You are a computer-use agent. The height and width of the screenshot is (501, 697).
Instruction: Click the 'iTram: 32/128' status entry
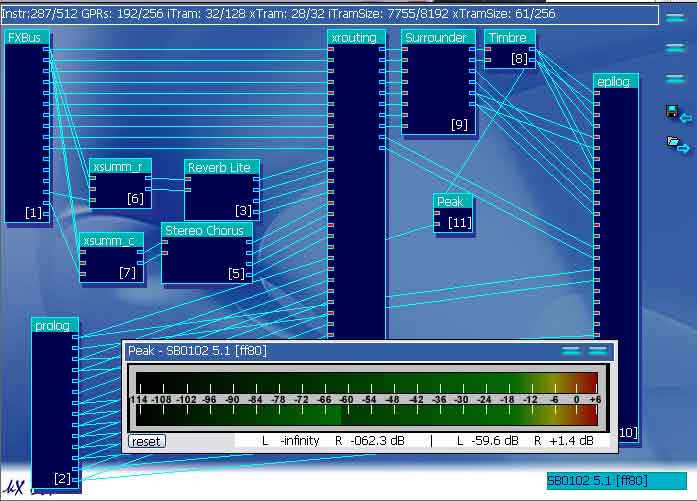click(x=207, y=14)
